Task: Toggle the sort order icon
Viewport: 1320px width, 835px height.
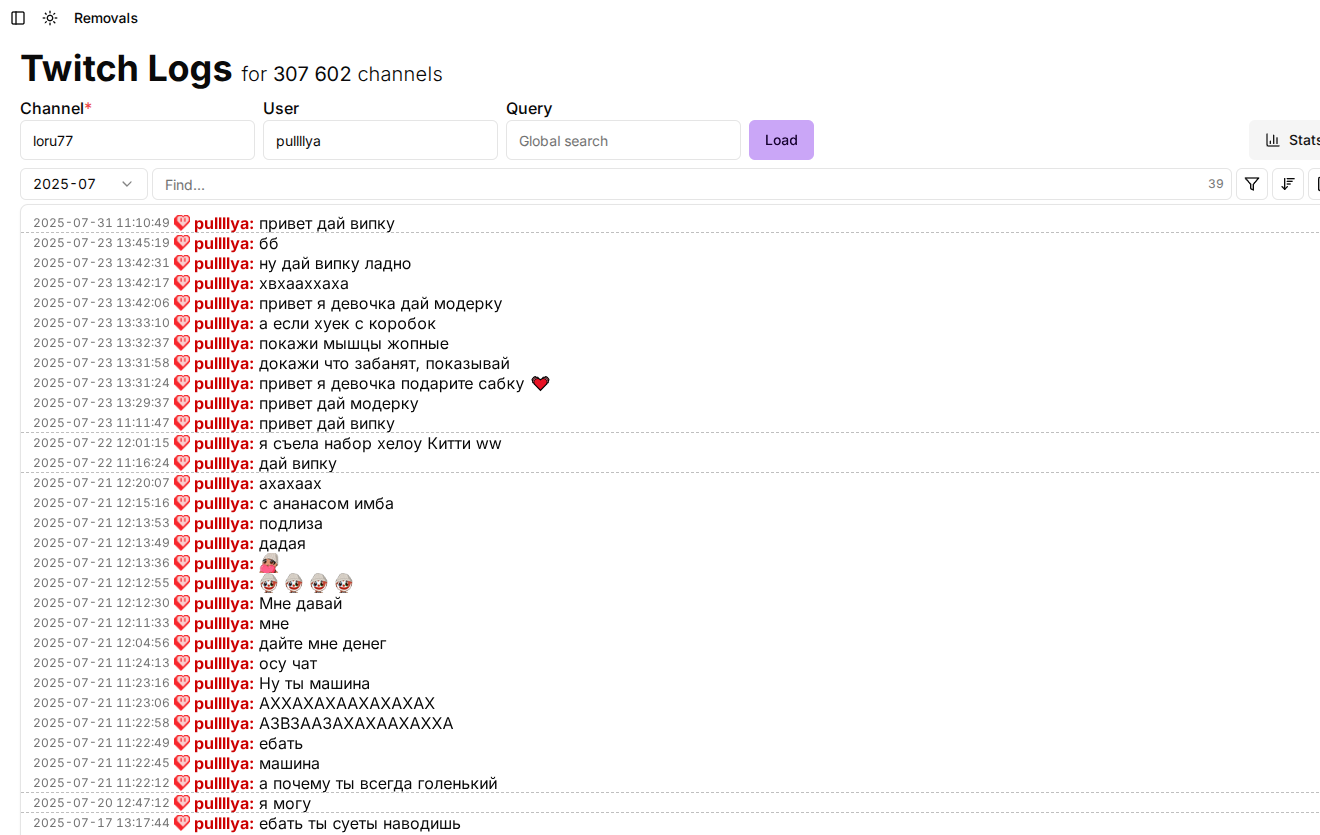Action: pos(1288,184)
